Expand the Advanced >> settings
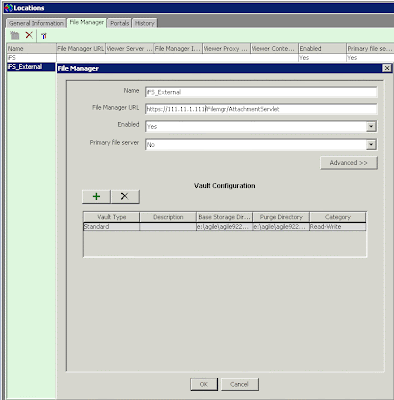 tap(349, 163)
